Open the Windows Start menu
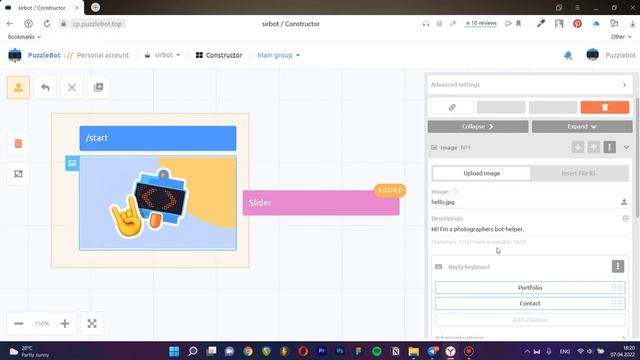The height and width of the screenshot is (360, 640). 174,351
